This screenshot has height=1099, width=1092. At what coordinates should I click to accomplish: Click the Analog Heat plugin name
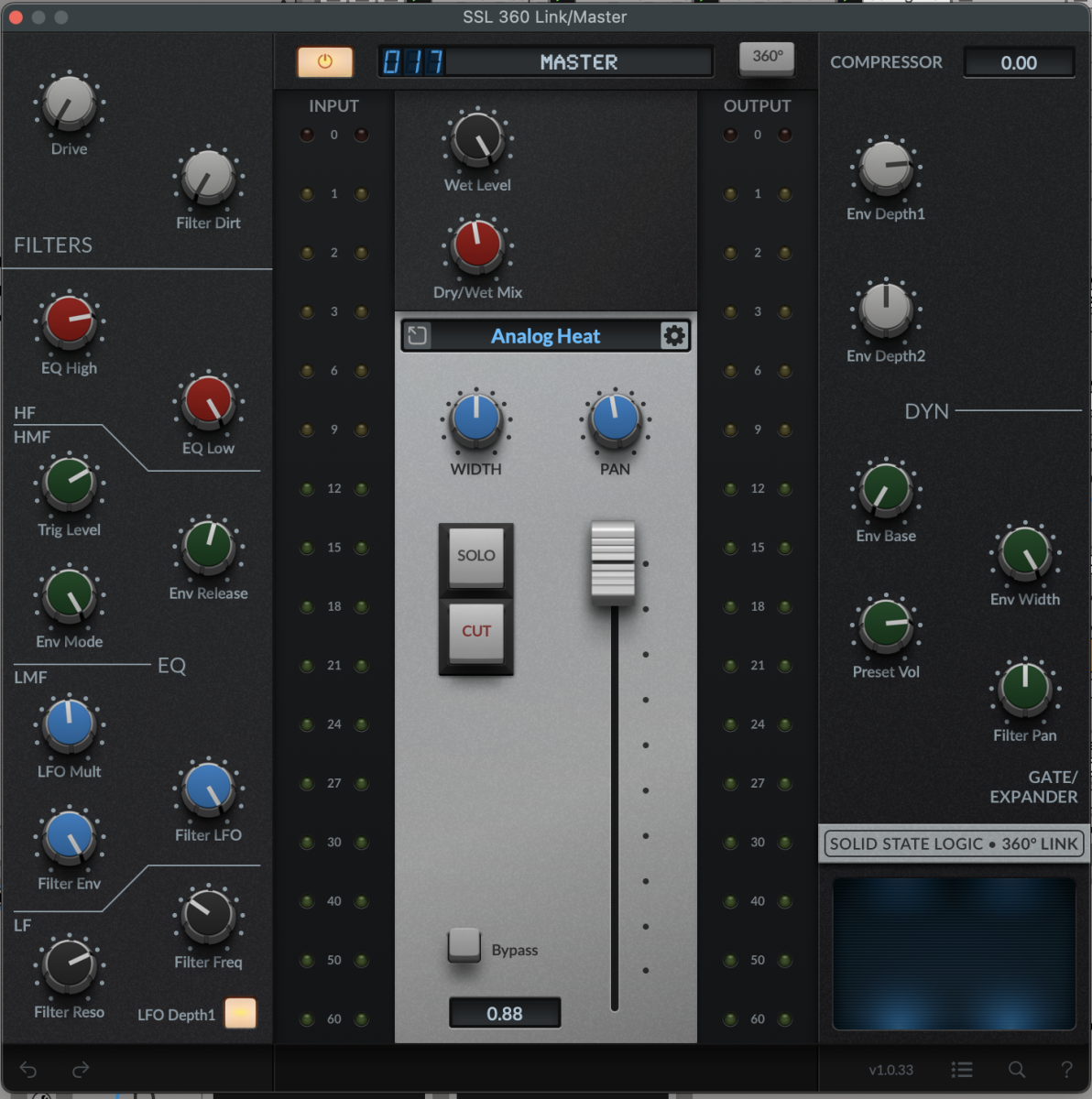545,336
